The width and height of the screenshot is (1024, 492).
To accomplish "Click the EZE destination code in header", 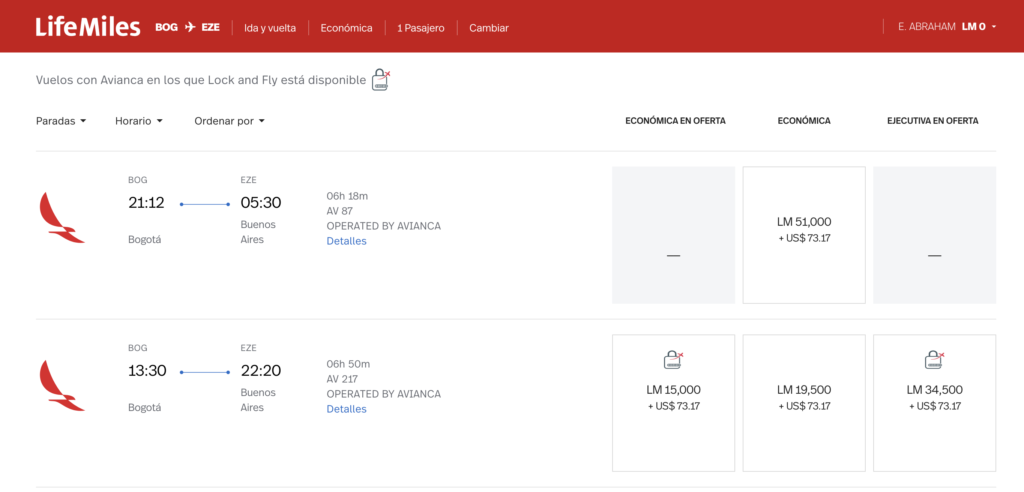I will pos(210,27).
